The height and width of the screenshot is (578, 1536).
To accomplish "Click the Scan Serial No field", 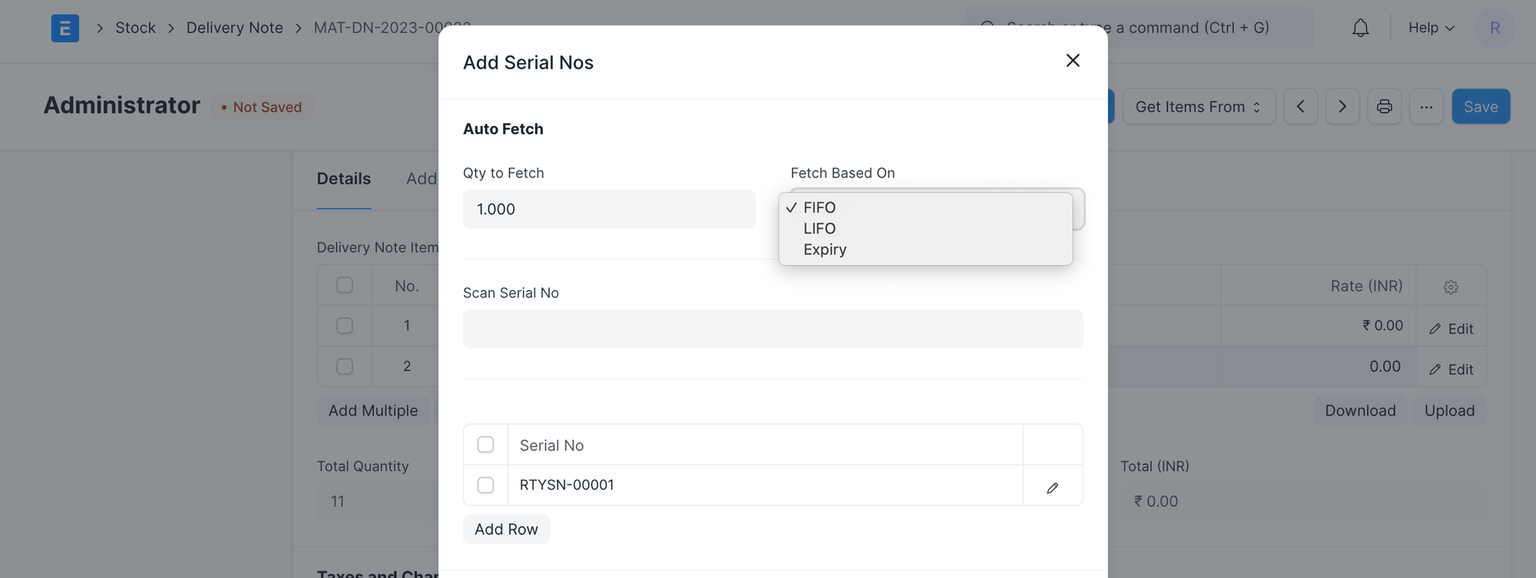I will coord(772,328).
